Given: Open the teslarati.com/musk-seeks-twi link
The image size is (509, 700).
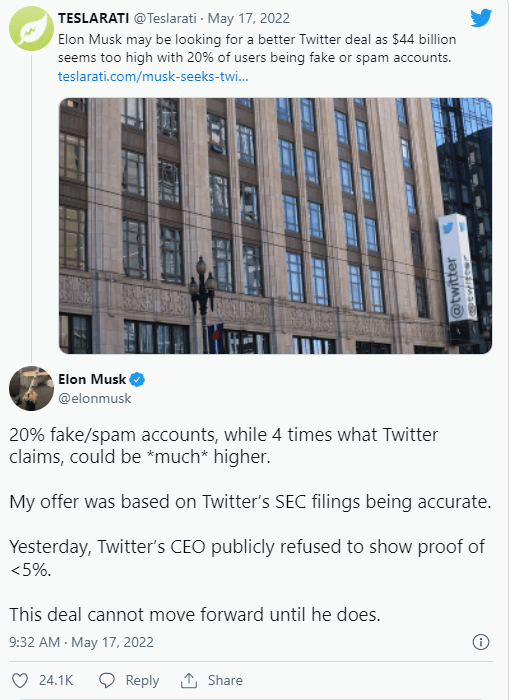Looking at the screenshot, I should pos(153,76).
